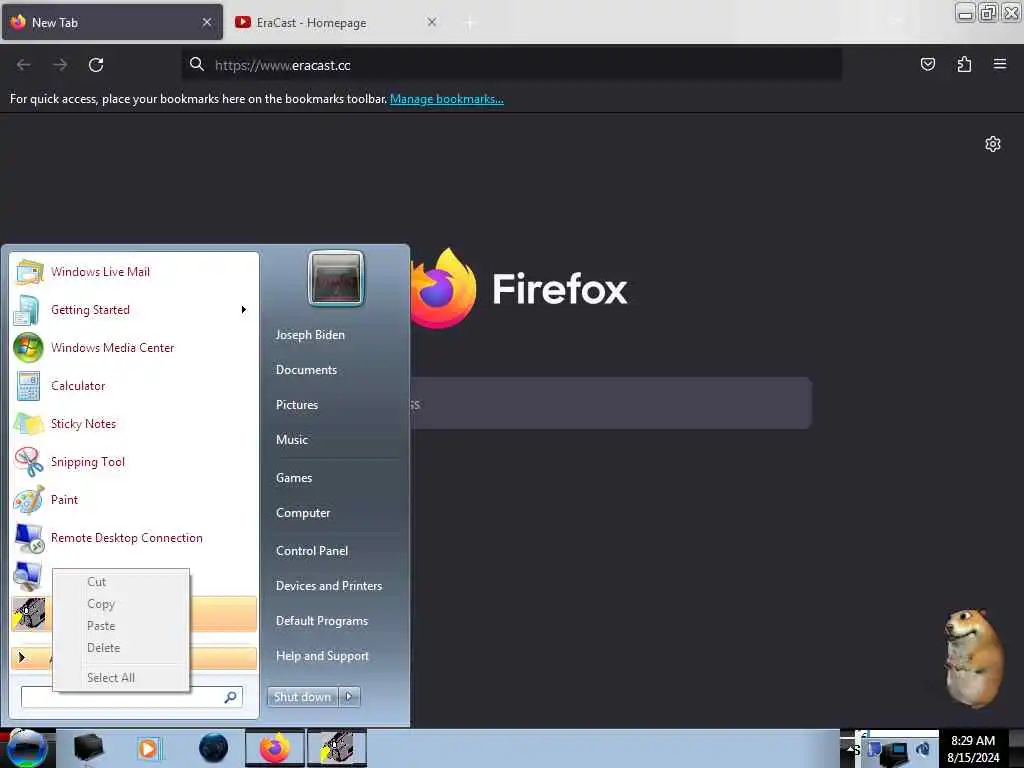Click the Snipping Tool scissors icon
Image resolution: width=1024 pixels, height=768 pixels.
click(x=28, y=461)
